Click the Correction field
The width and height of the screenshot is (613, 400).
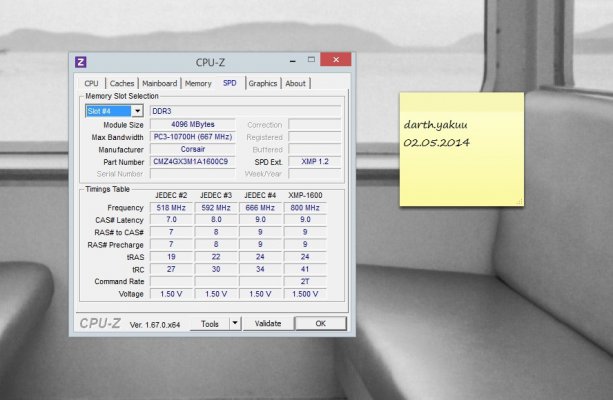click(315, 124)
